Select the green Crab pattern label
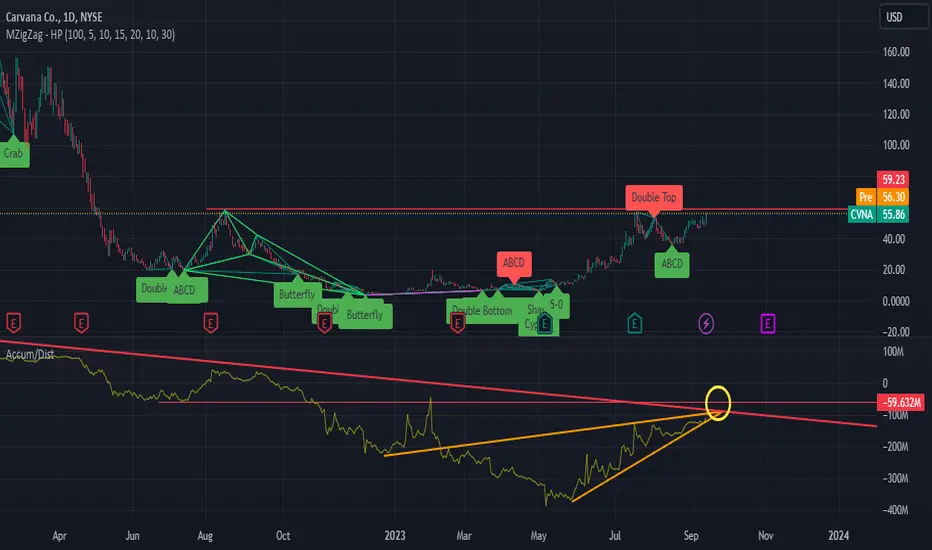 (x=14, y=153)
